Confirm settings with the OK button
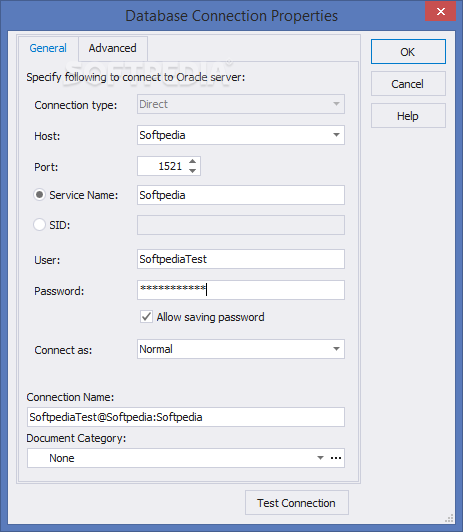The width and height of the screenshot is (463, 532). tap(408, 52)
